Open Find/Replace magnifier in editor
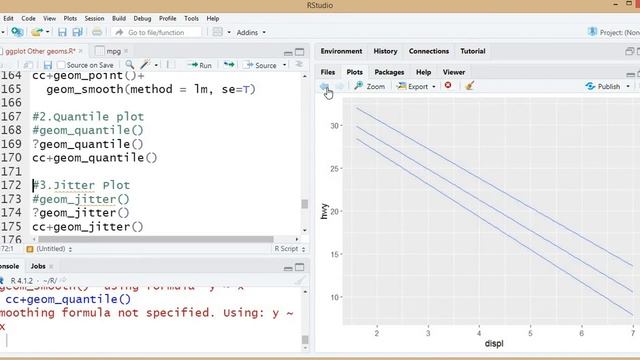The image size is (640, 360). point(129,64)
